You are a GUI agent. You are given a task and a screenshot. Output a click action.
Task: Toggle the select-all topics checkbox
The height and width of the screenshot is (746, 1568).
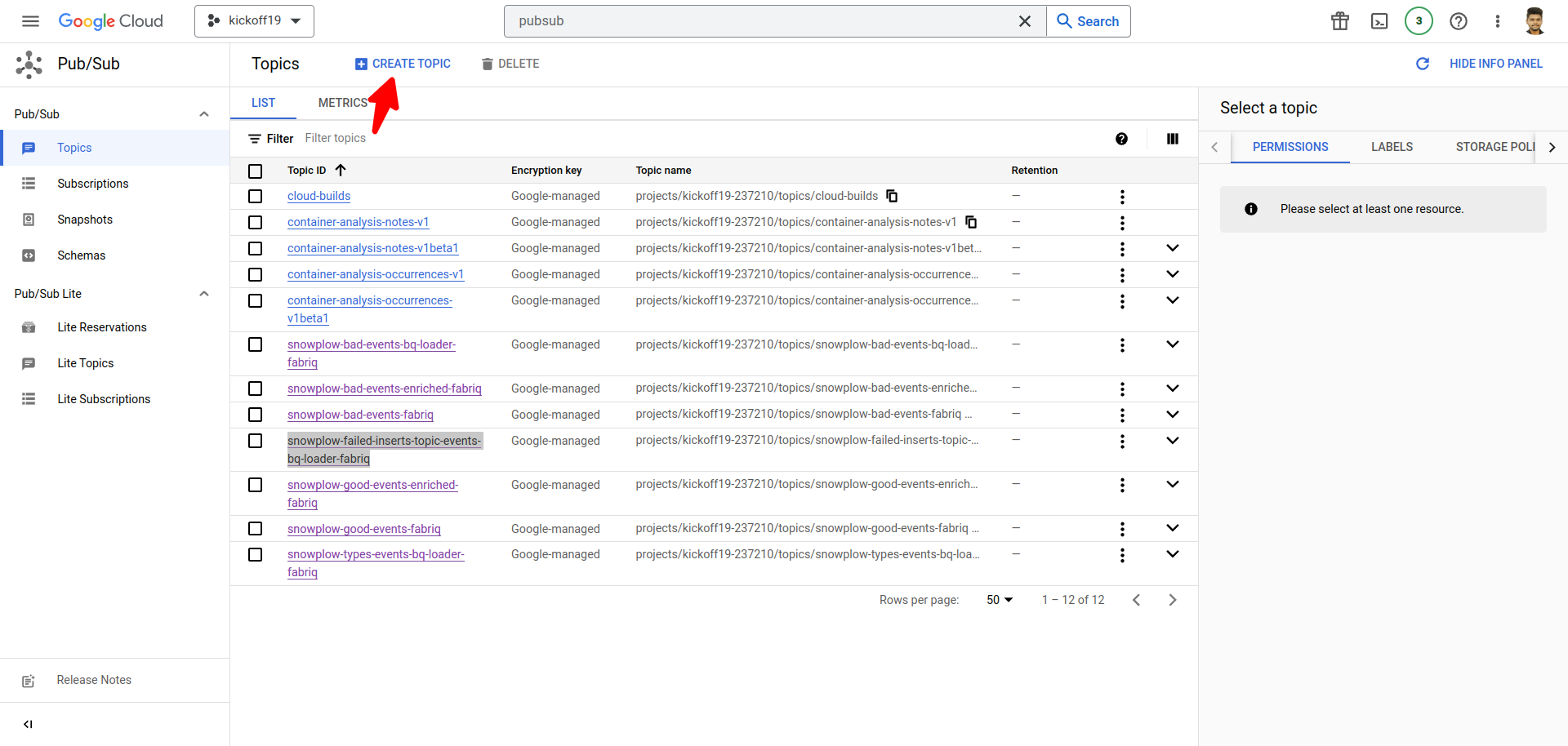[256, 171]
